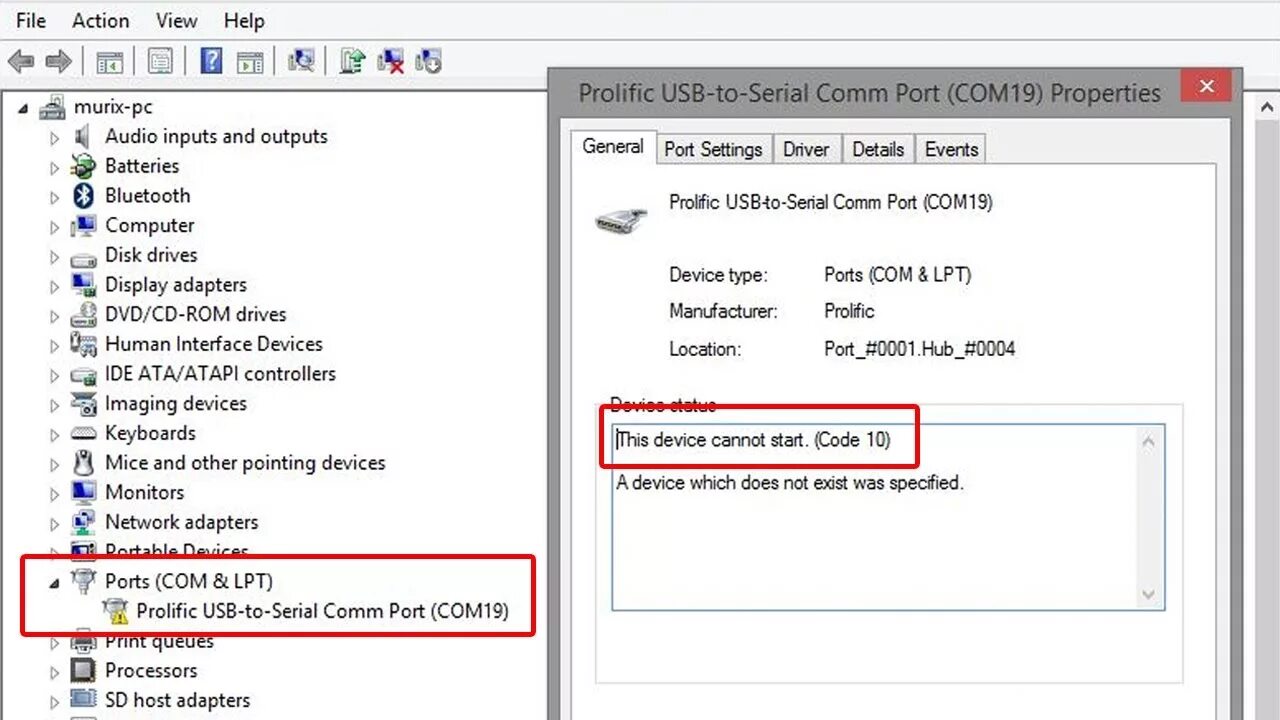The image size is (1280, 720).
Task: Click the Disable device icon with down arrow
Action: (429, 61)
